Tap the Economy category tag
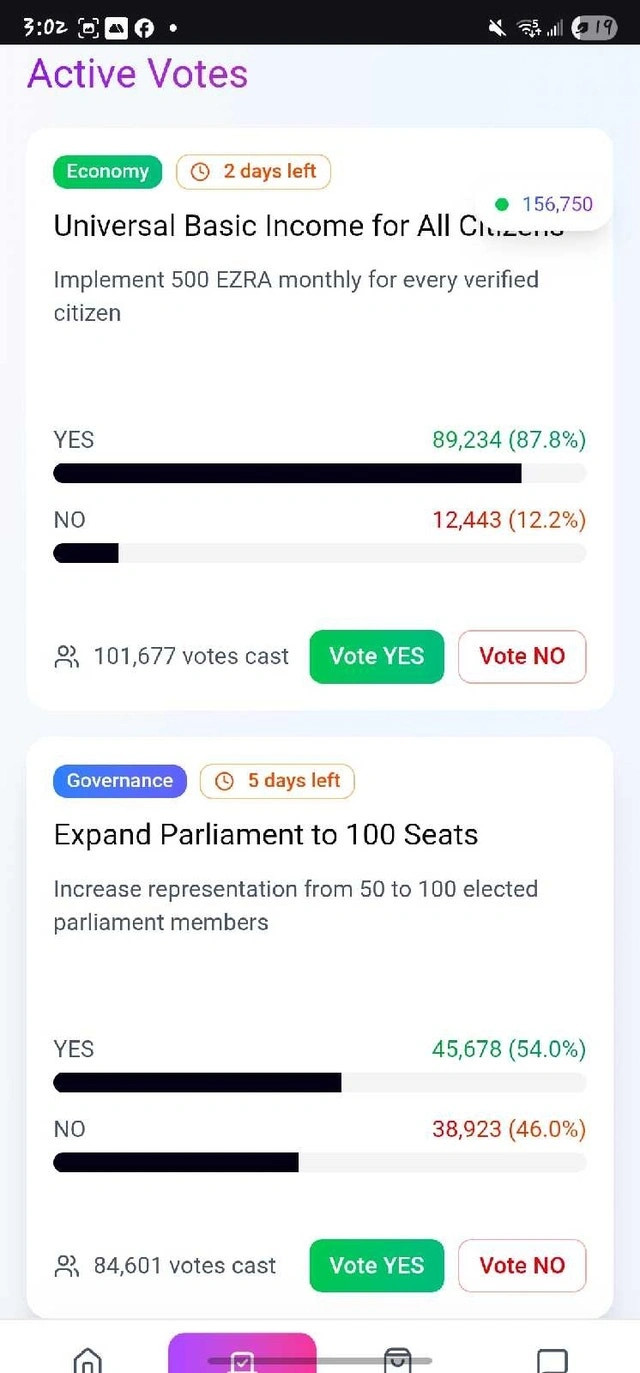Viewport: 640px width, 1373px height. tap(107, 172)
